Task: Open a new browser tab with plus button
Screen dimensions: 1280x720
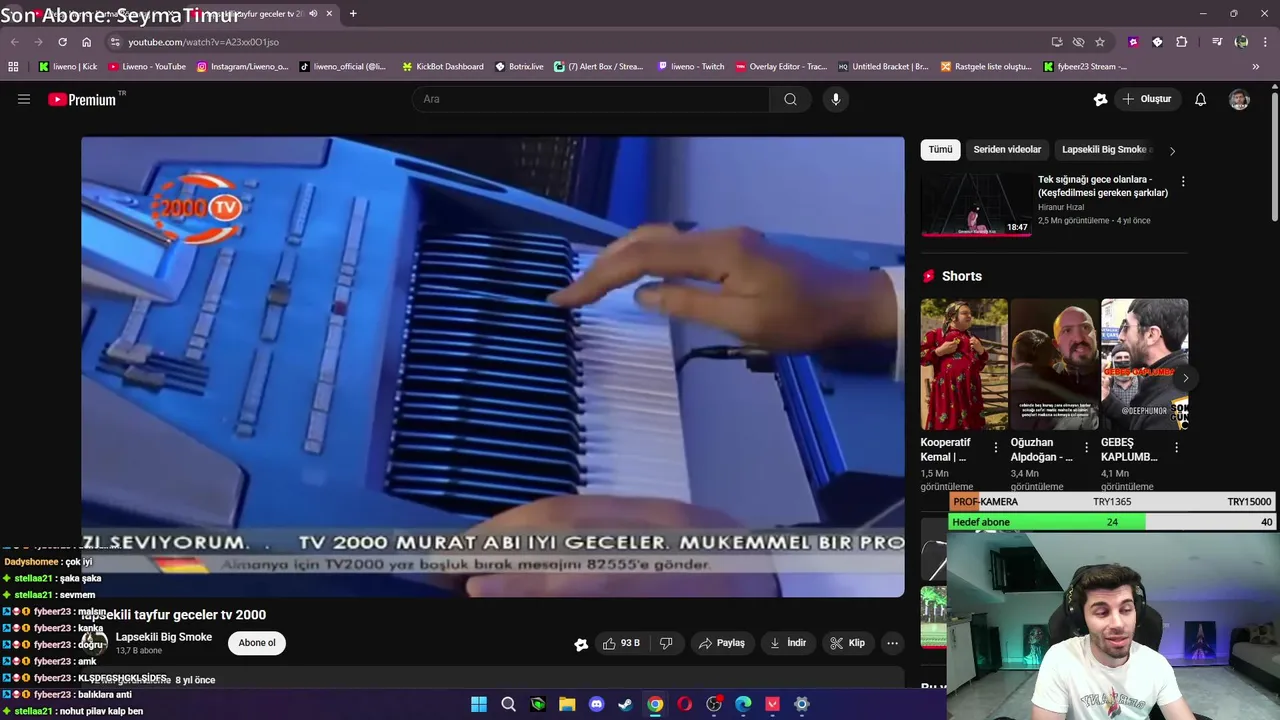Action: coord(353,14)
